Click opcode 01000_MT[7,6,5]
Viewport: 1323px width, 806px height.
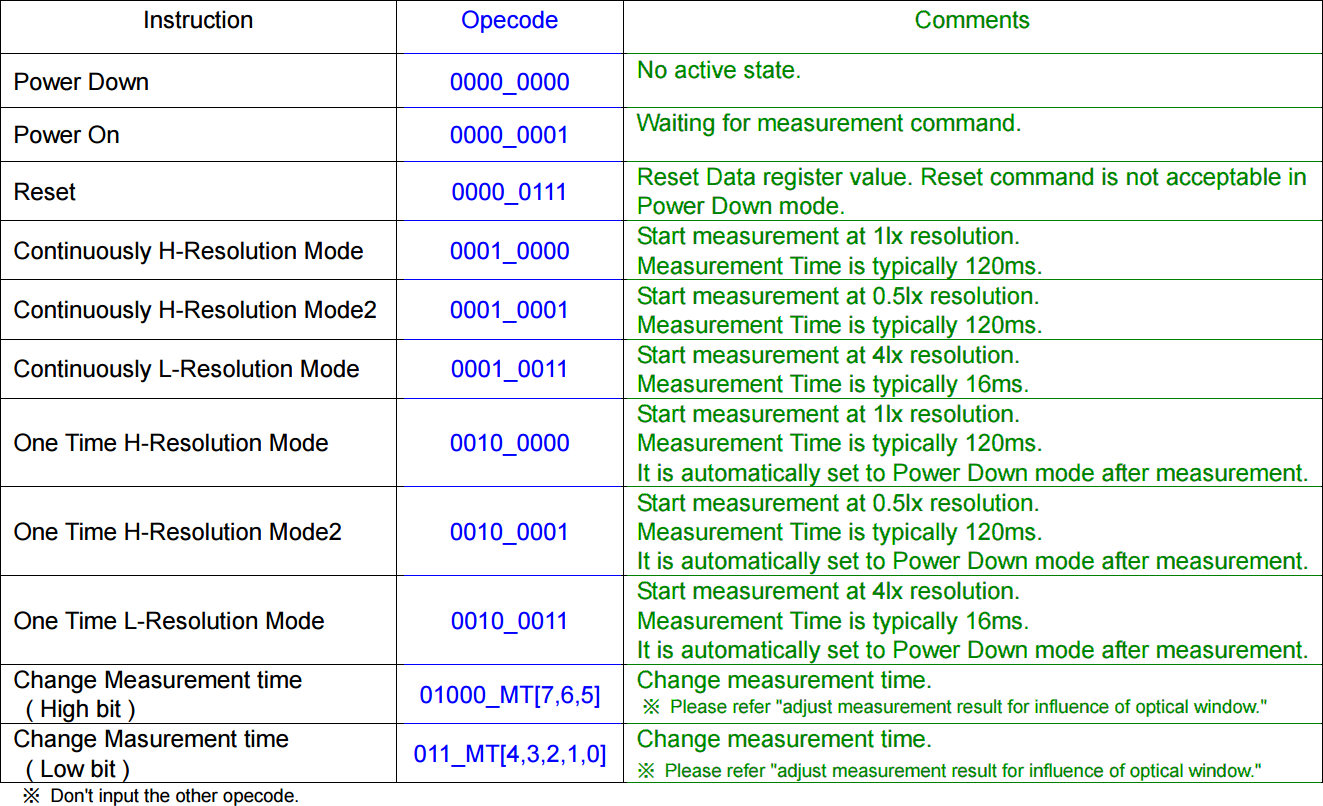(x=509, y=694)
